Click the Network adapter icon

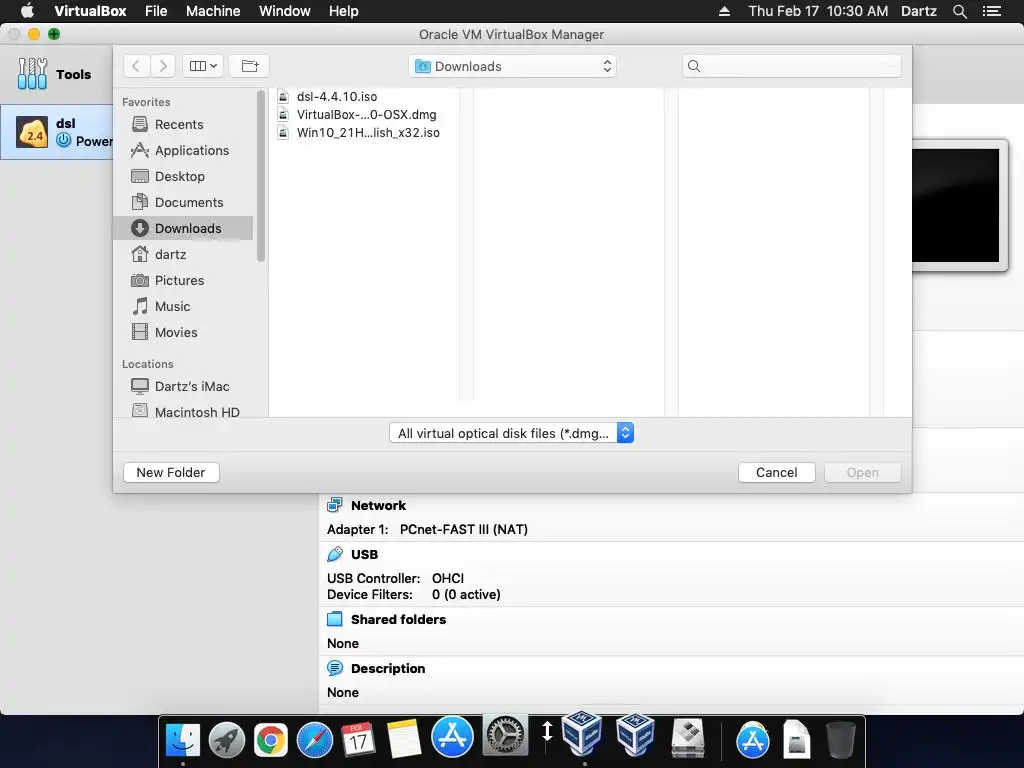334,505
